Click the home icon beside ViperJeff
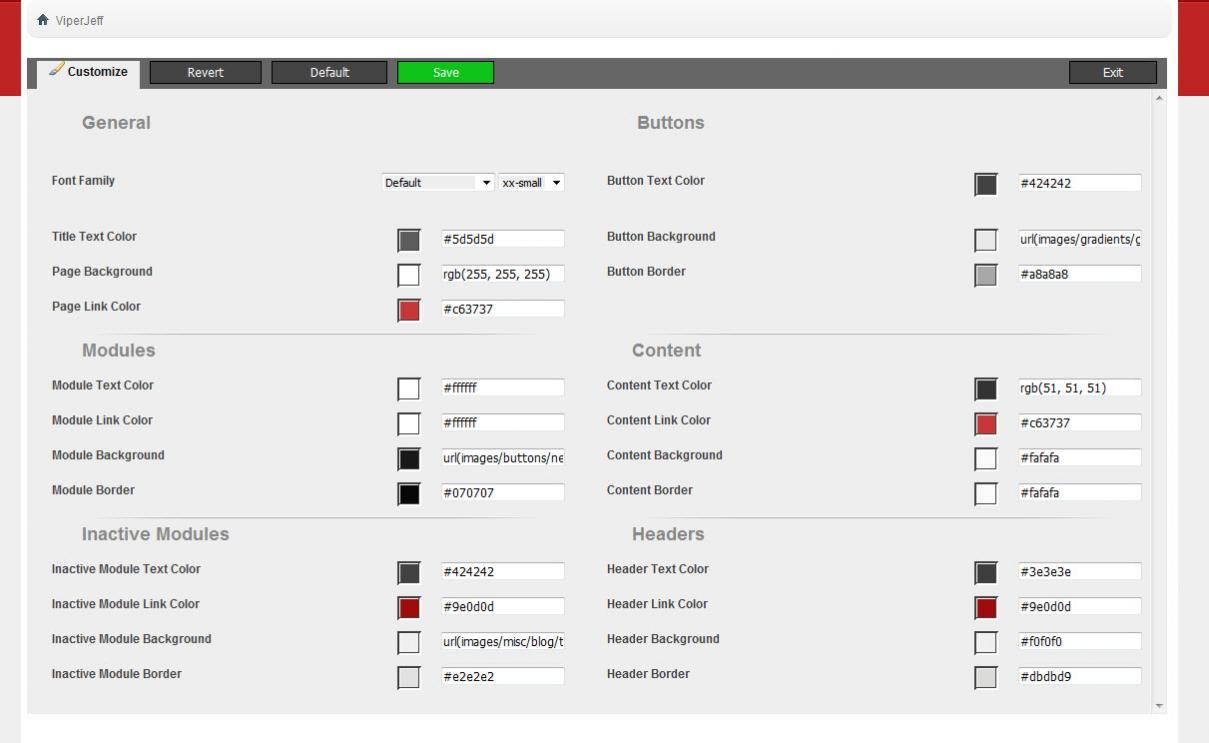Image resolution: width=1209 pixels, height=743 pixels. pyautogui.click(x=42, y=20)
